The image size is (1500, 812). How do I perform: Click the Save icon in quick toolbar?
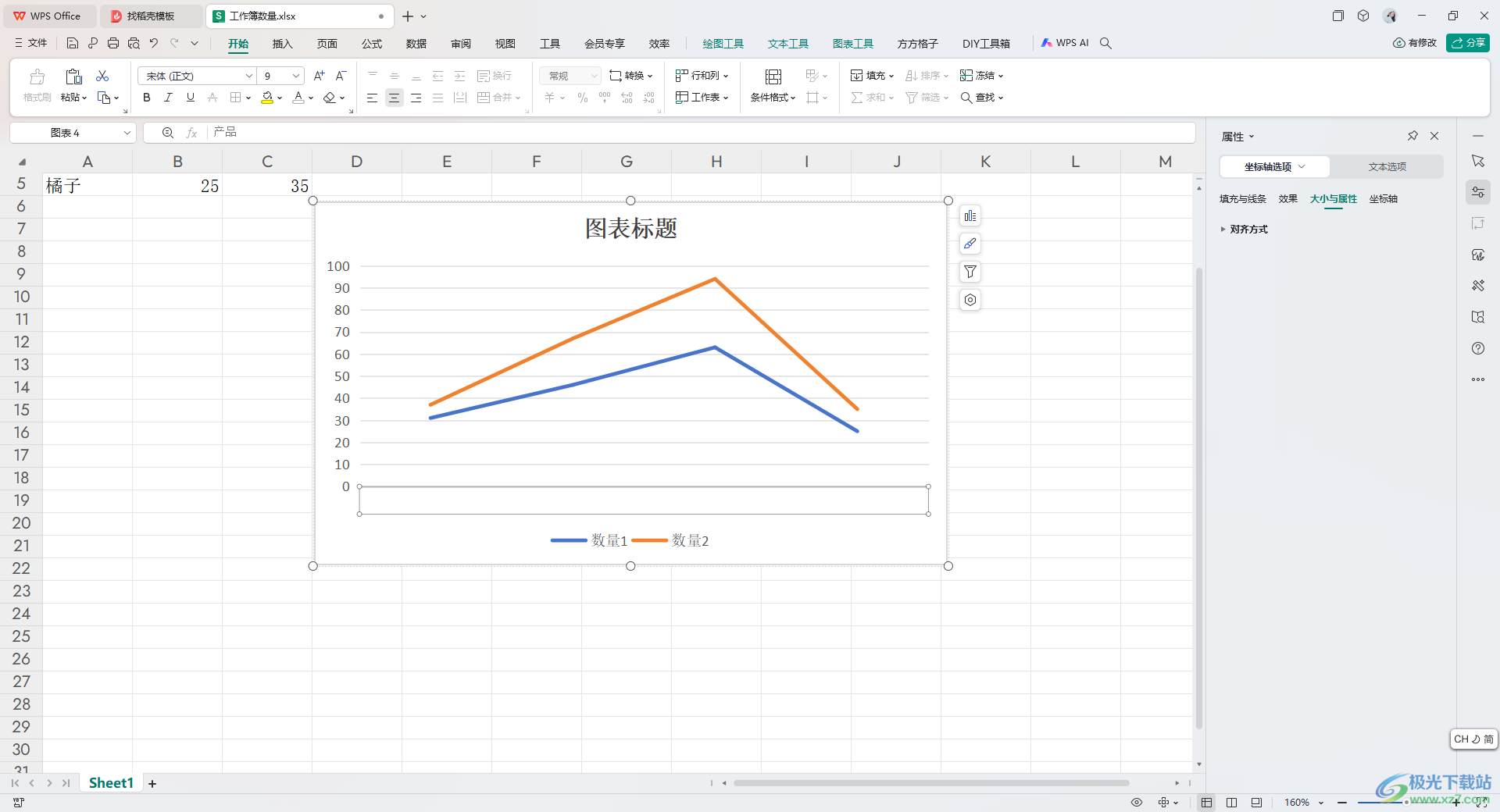point(73,43)
